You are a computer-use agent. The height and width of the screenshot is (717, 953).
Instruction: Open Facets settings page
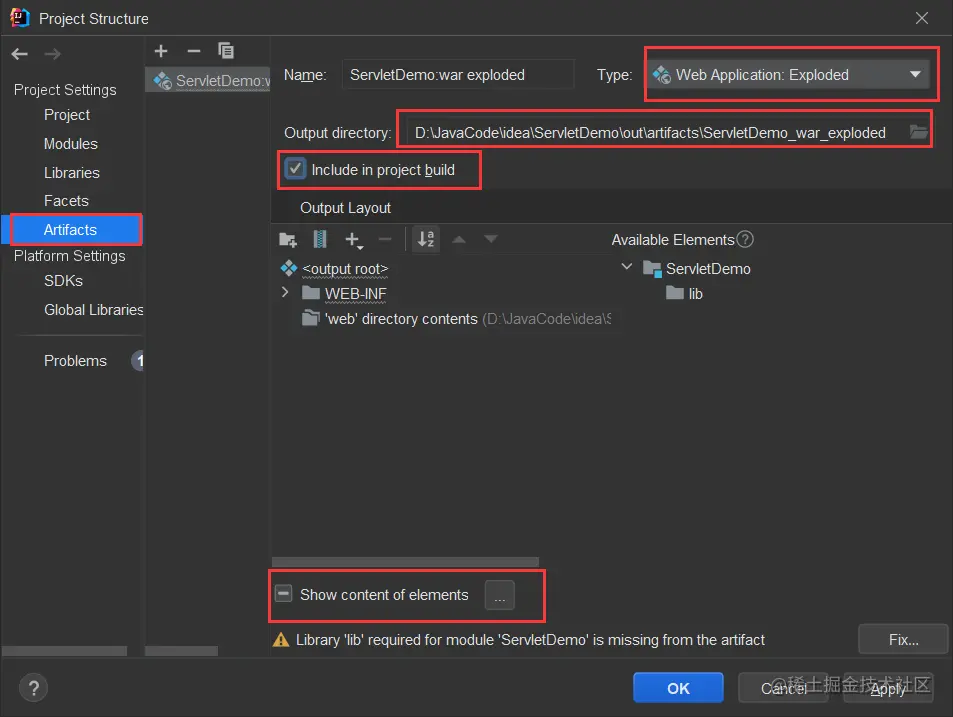(66, 201)
